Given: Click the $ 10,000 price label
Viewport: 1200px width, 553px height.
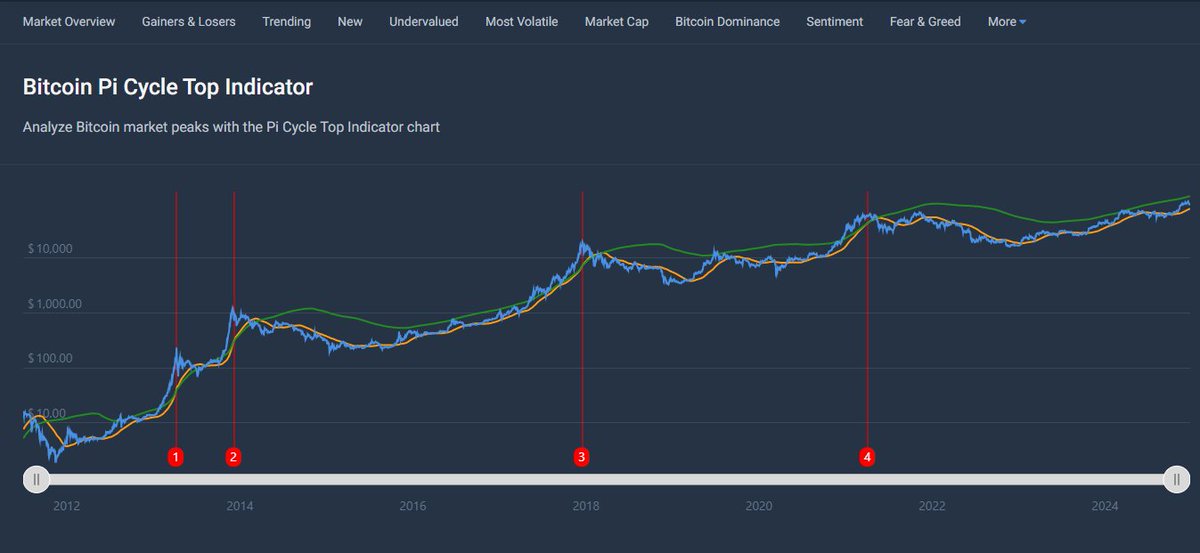Looking at the screenshot, I should click(x=50, y=248).
